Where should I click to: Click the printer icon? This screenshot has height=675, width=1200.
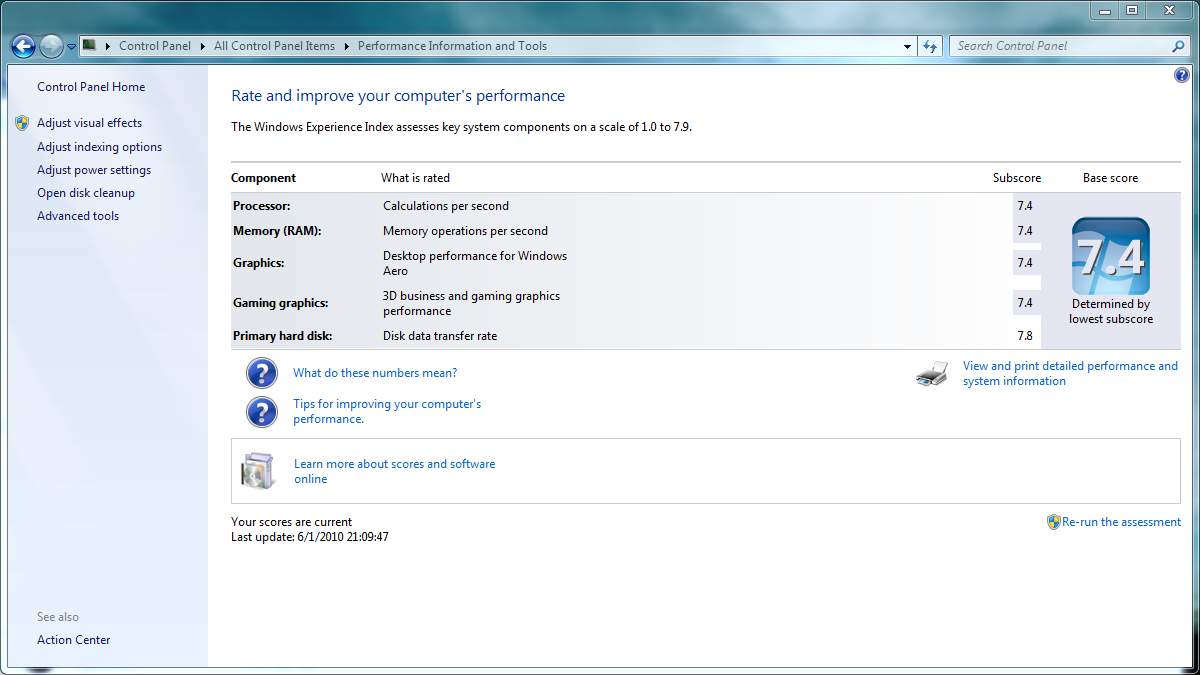[x=932, y=374]
